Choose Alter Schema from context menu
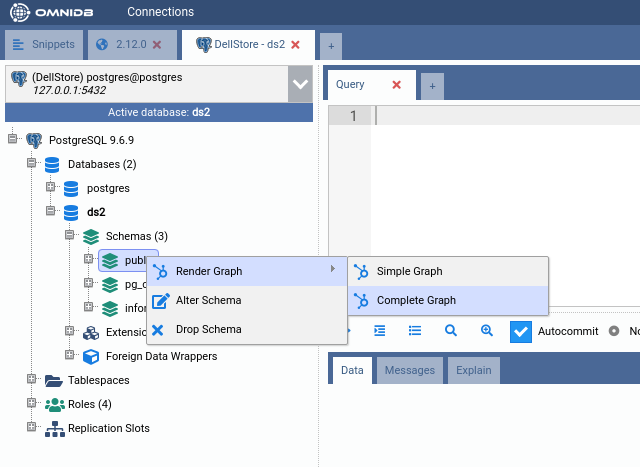Screen dimensions: 640x467 (x=247, y=300)
